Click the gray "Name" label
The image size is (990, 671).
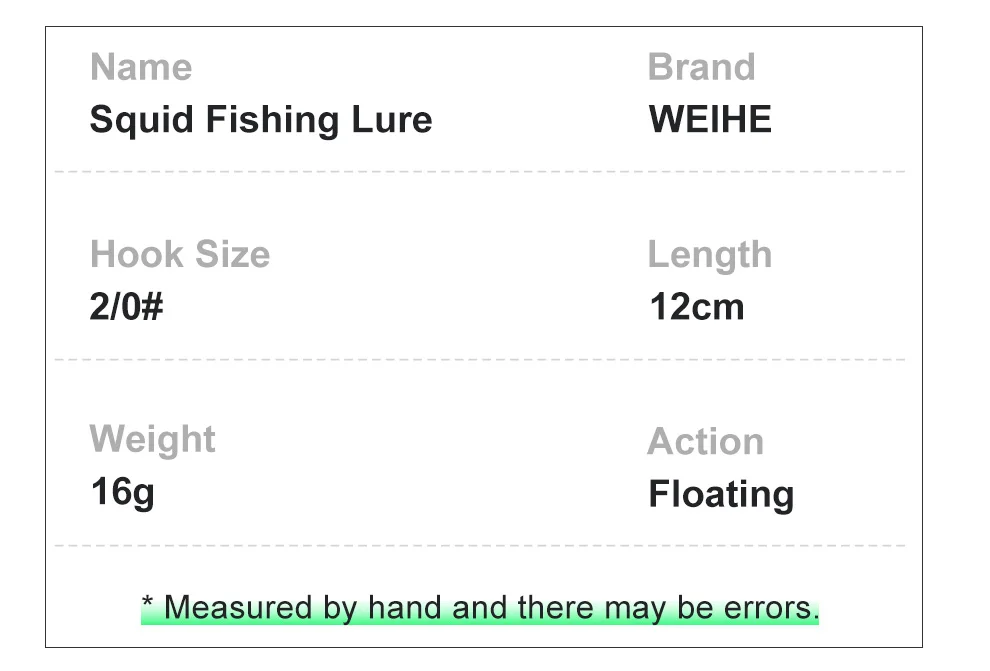point(140,68)
